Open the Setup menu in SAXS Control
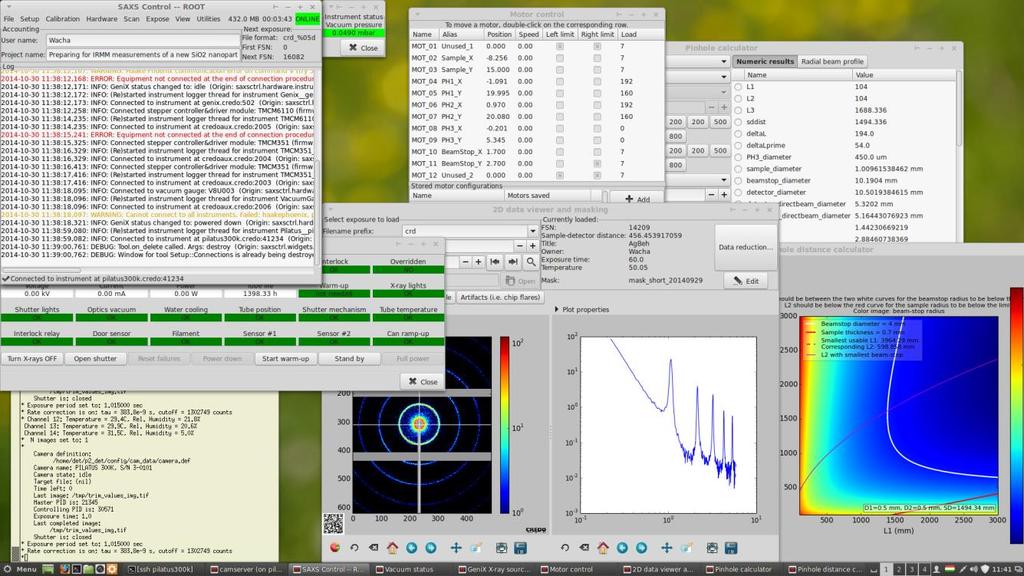 click(29, 19)
